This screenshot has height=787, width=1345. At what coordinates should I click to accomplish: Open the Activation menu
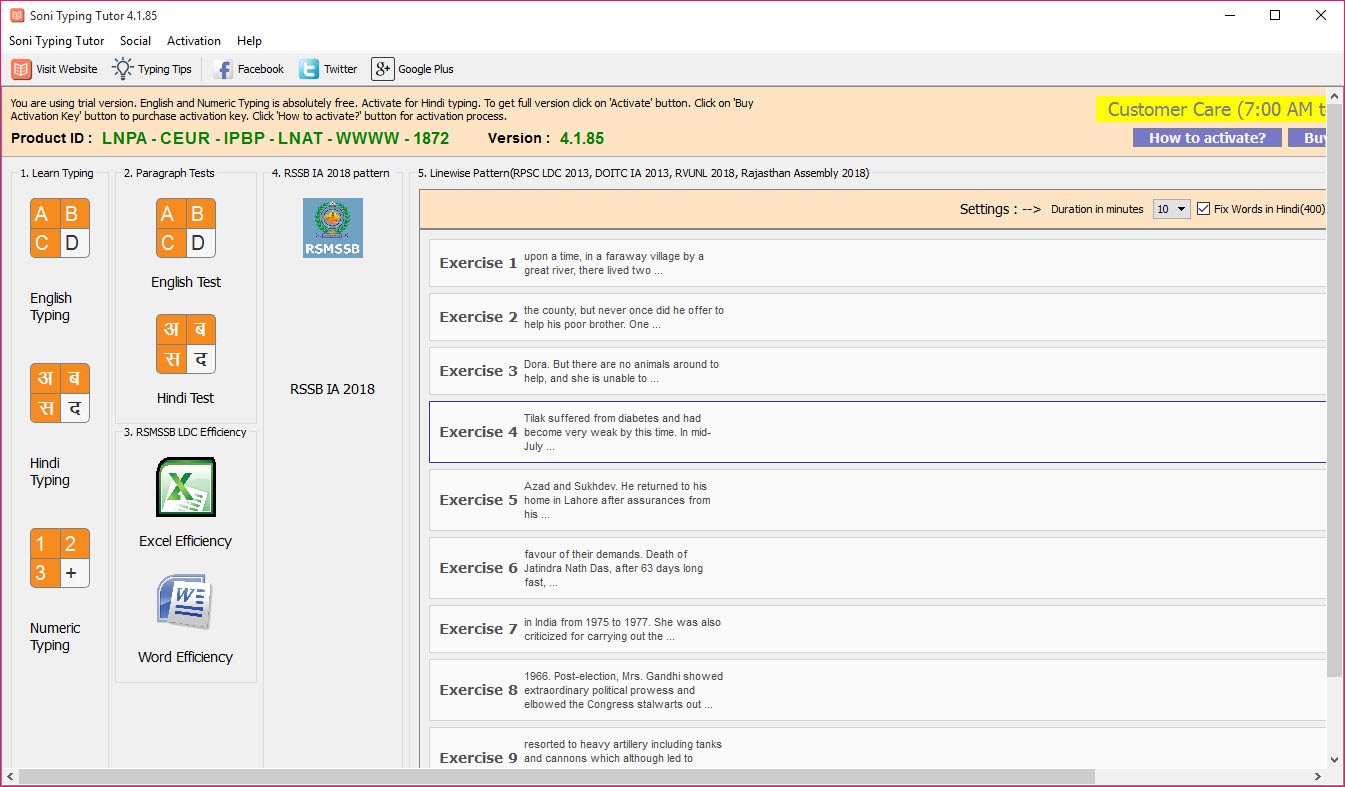pos(194,41)
